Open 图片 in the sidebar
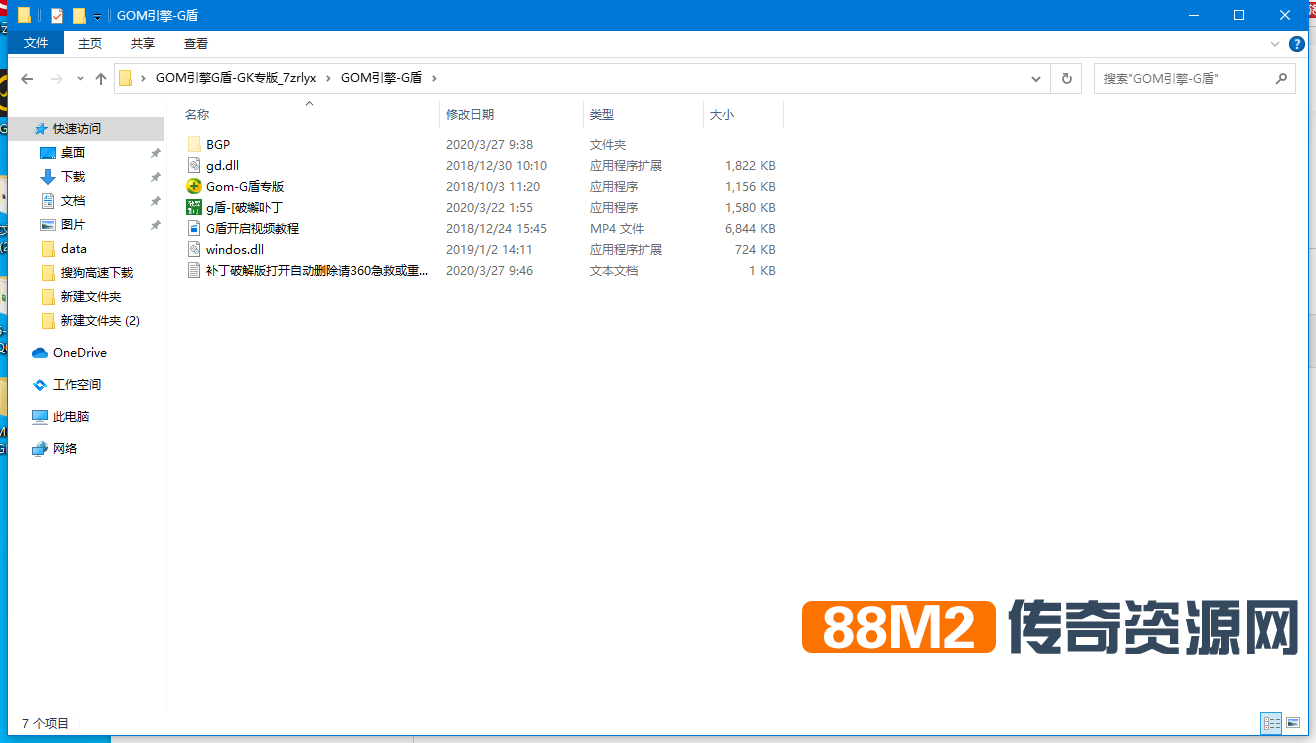The image size is (1316, 743). pos(73,225)
